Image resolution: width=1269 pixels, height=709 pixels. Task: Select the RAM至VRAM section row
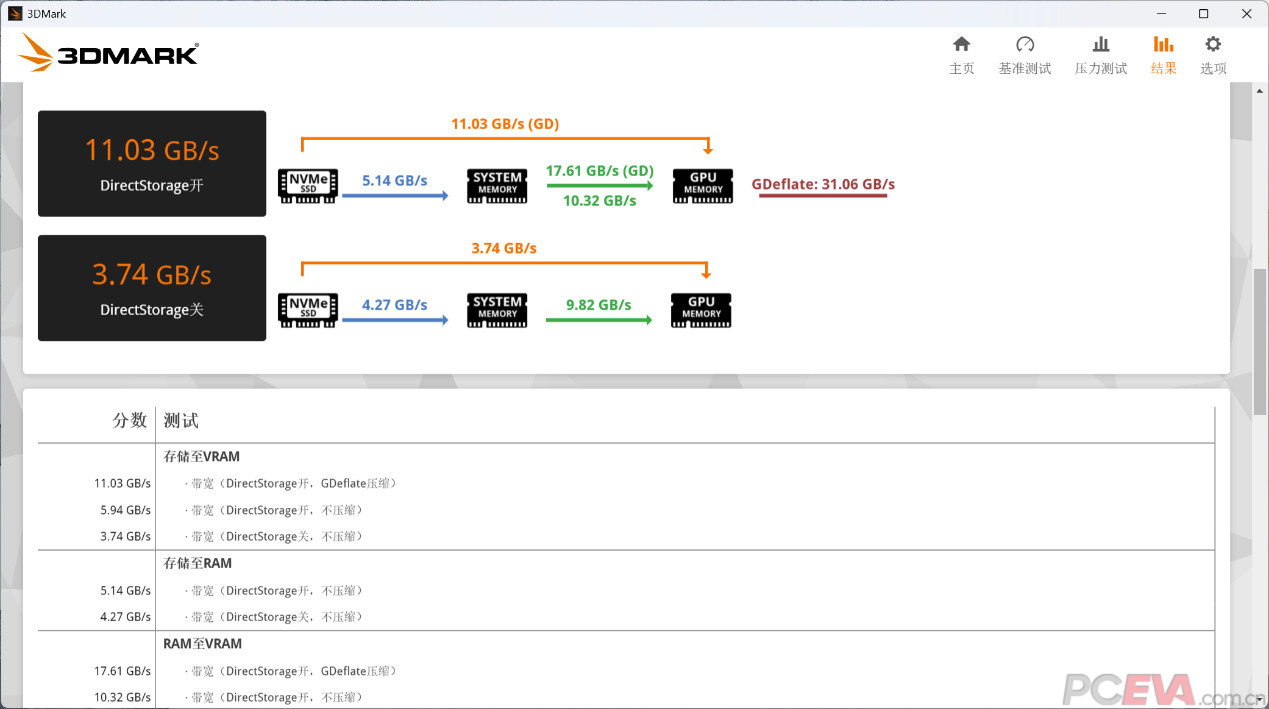[x=202, y=644]
